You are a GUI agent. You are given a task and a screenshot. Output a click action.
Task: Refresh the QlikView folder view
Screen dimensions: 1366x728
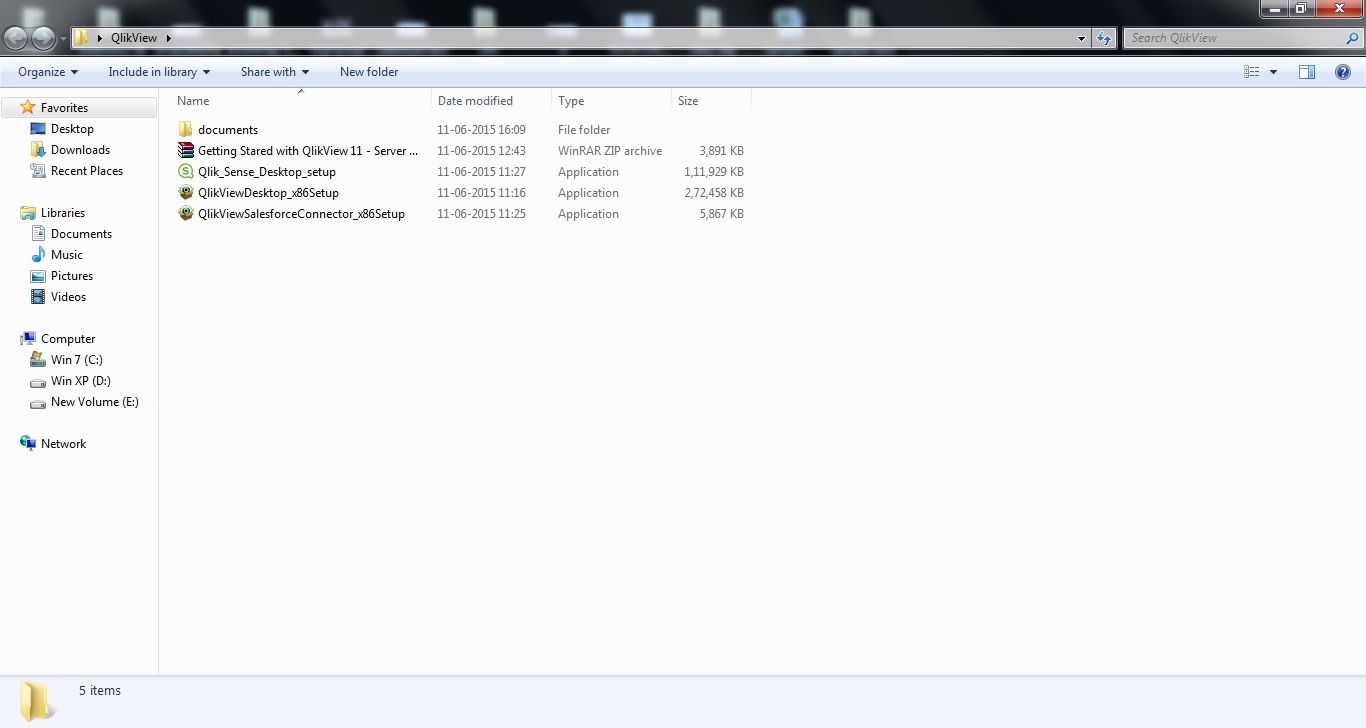[1104, 38]
